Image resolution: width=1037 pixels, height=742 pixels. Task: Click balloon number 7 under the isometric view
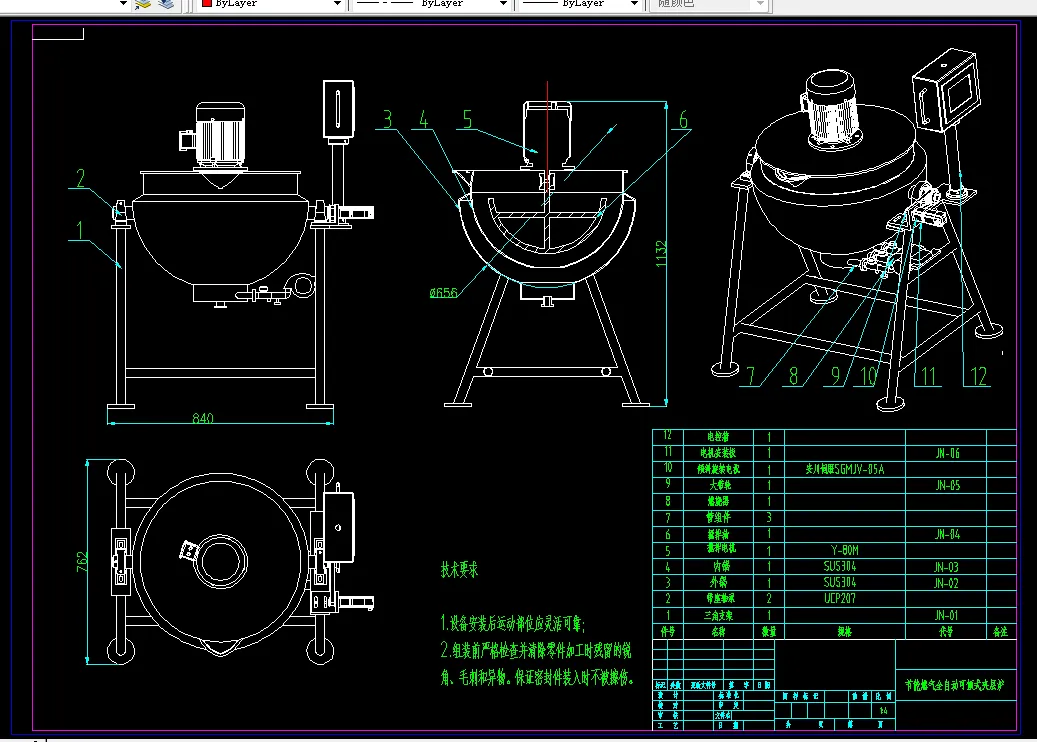click(750, 376)
